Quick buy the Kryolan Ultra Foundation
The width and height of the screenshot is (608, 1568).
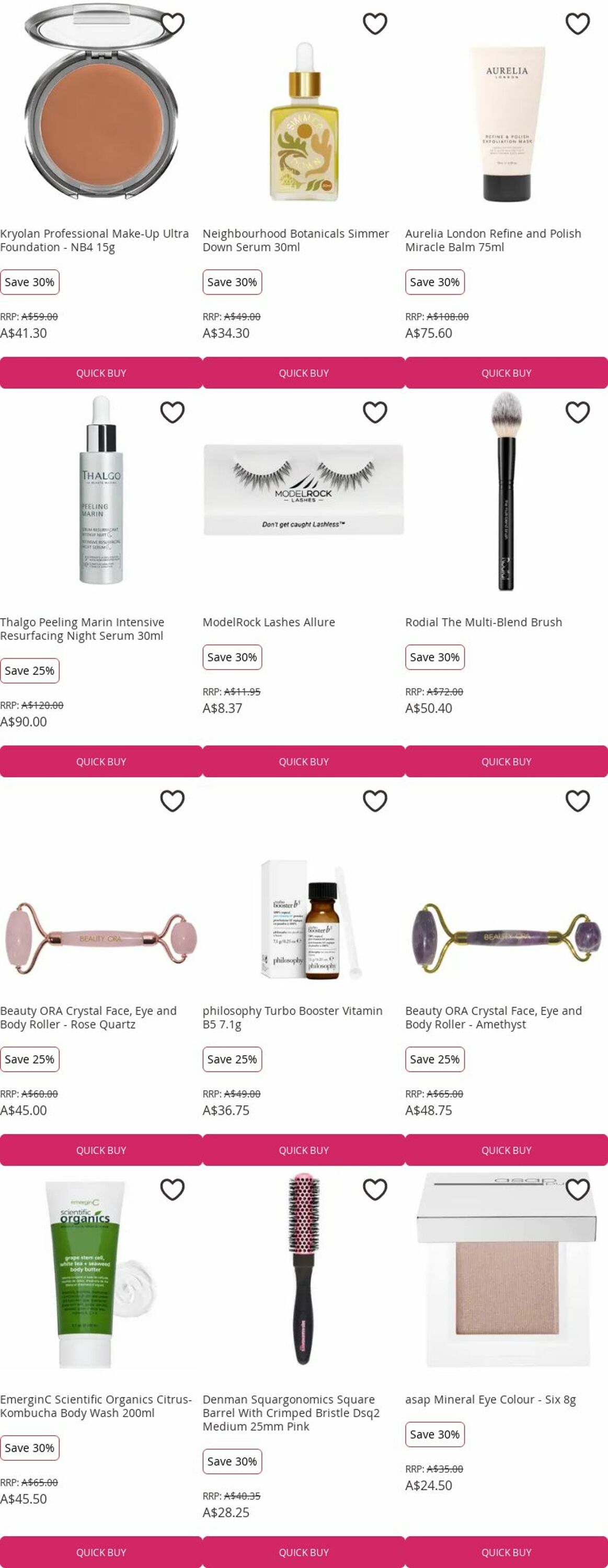101,373
